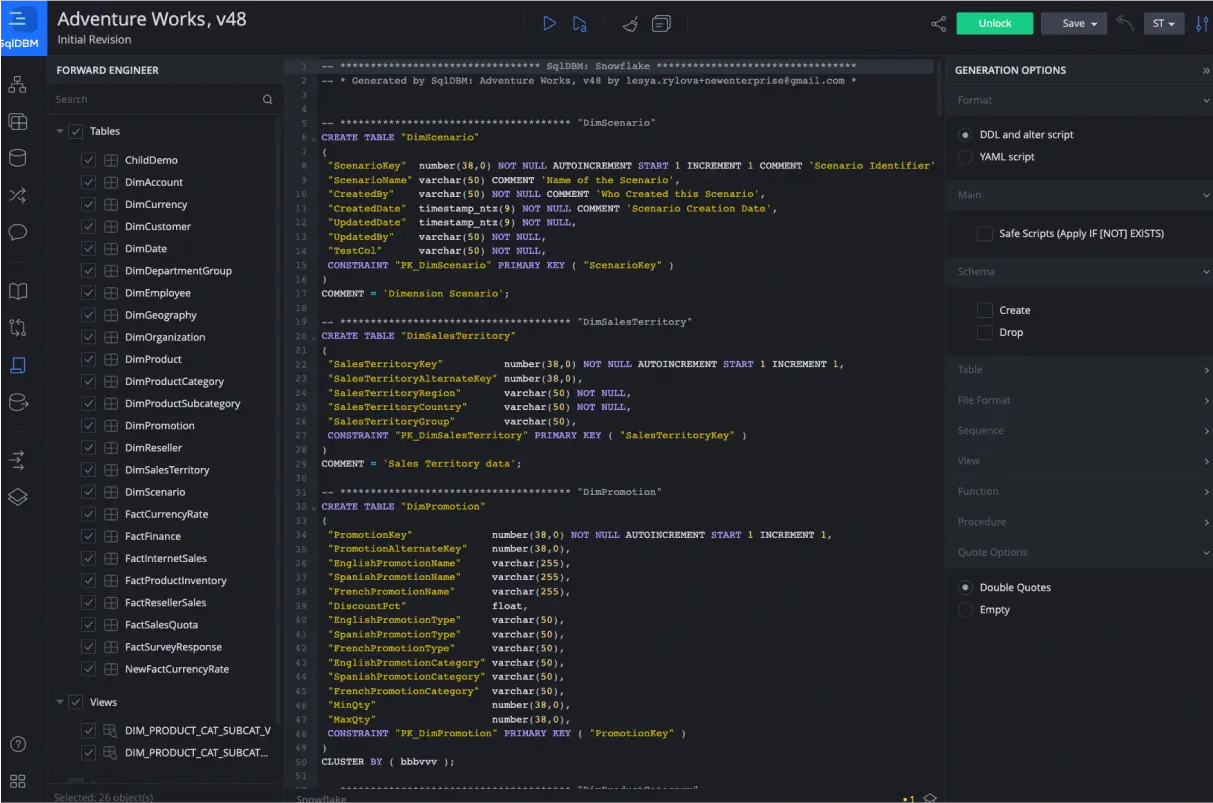Screen dimensions: 1213x803
Task: Select the DIM_PRODUCT_CAT_SUBCAT_V view
Action: pos(197,730)
